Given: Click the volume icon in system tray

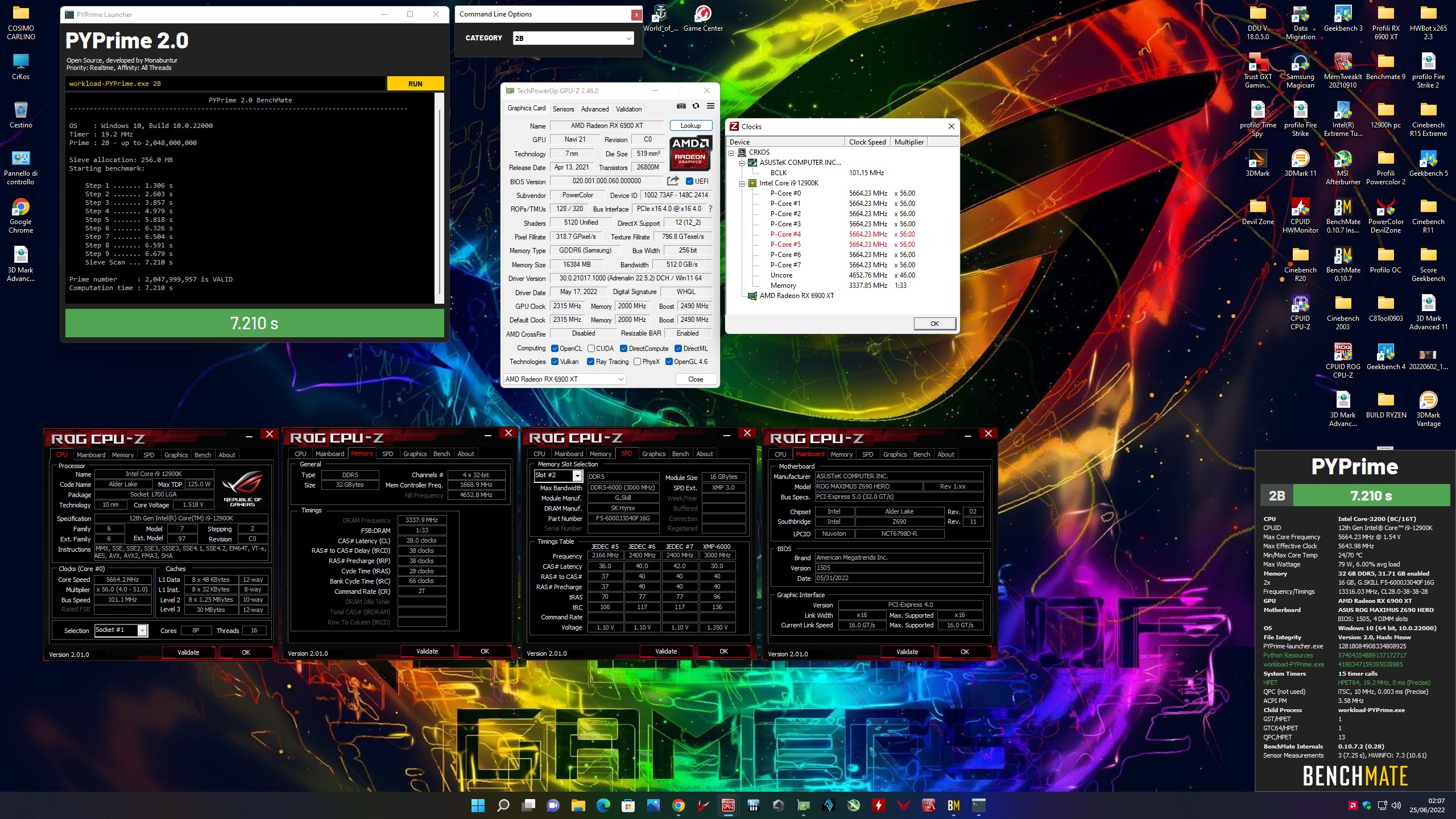Looking at the screenshot, I should point(1396,805).
